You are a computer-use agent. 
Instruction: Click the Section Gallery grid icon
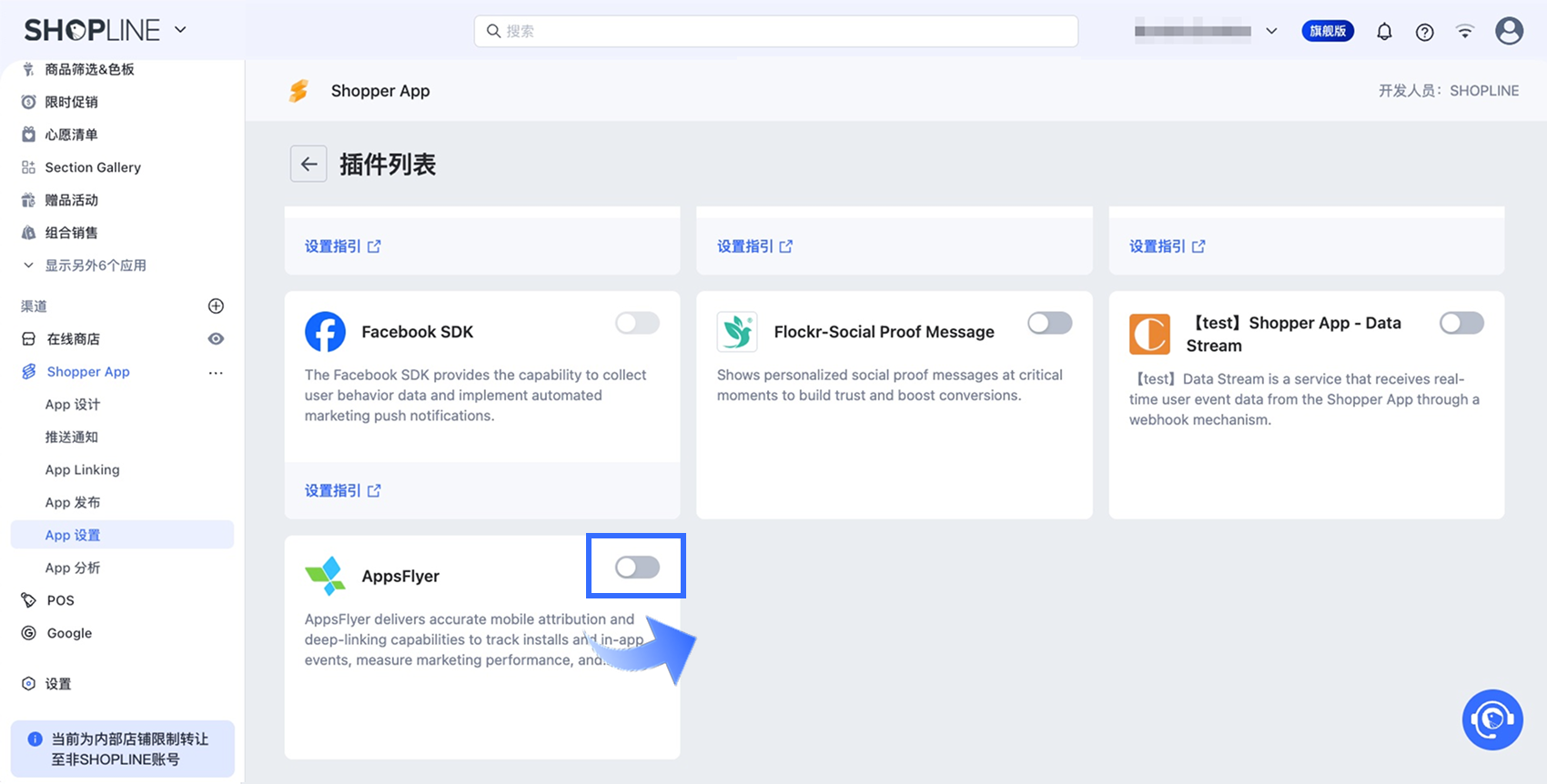pyautogui.click(x=29, y=167)
